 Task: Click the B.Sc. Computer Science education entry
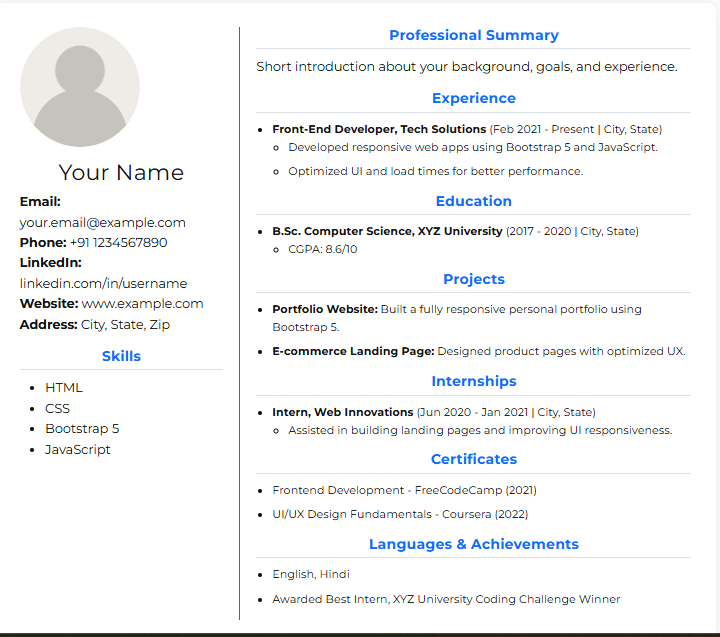387,232
